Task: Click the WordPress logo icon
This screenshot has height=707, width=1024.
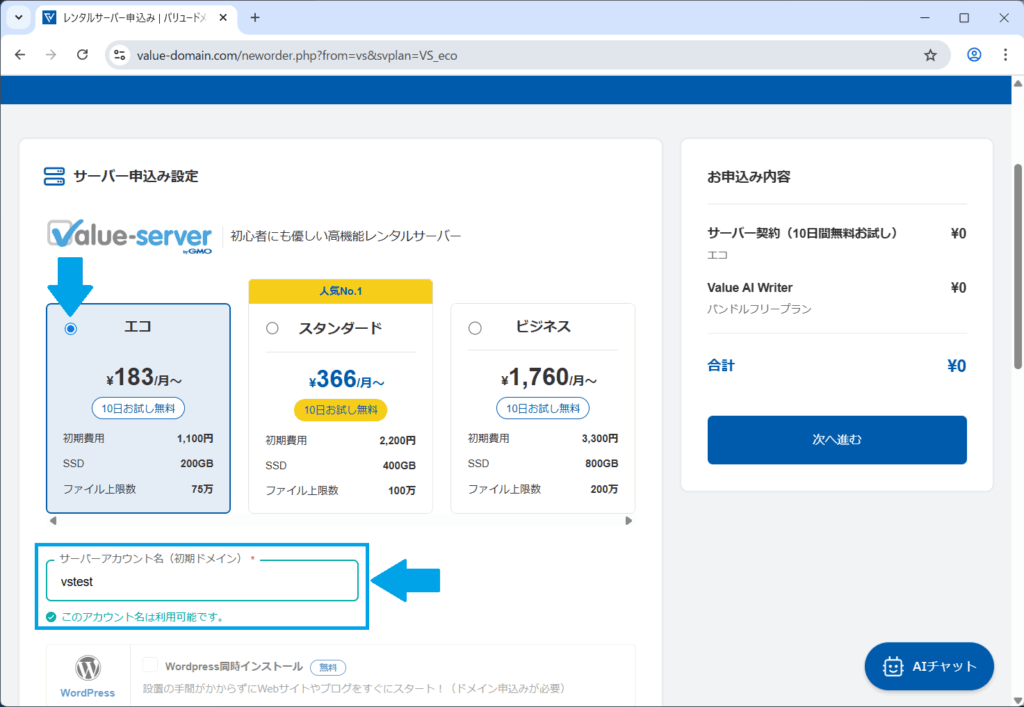Action: [x=88, y=668]
